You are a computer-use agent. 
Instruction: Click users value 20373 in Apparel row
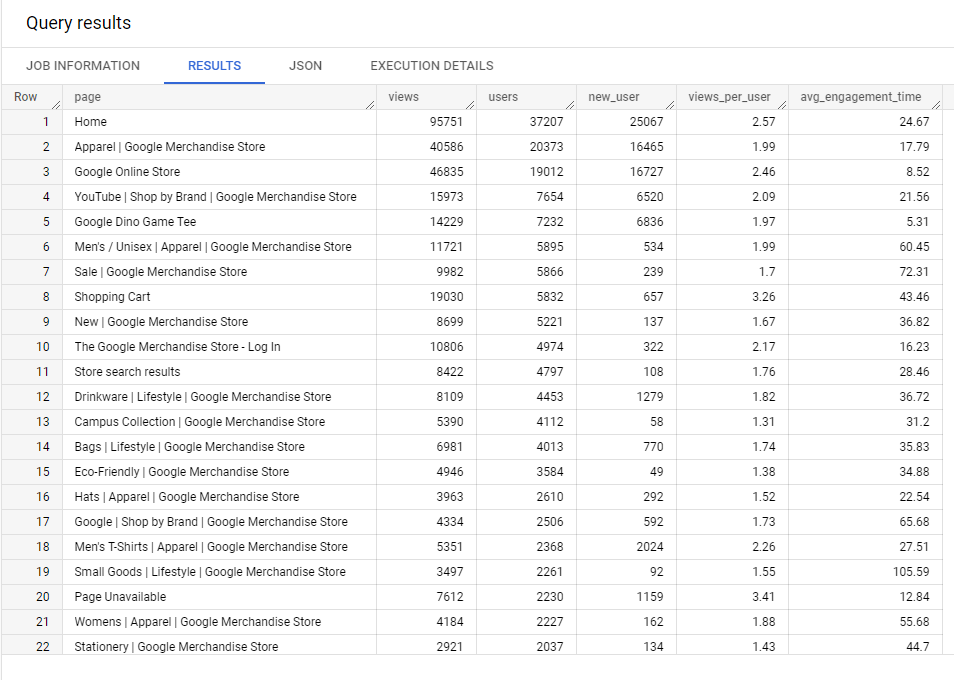(546, 147)
